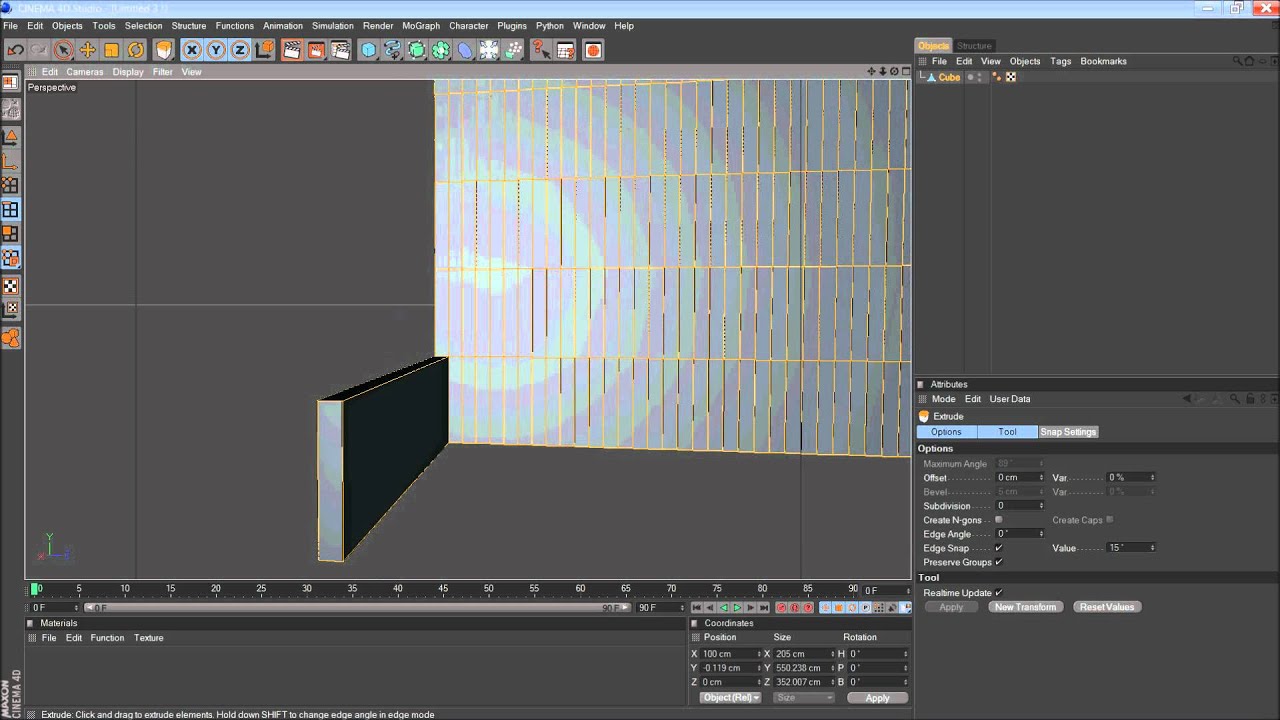This screenshot has width=1280, height=720.
Task: Toggle the Y axis lock
Action: 216,50
